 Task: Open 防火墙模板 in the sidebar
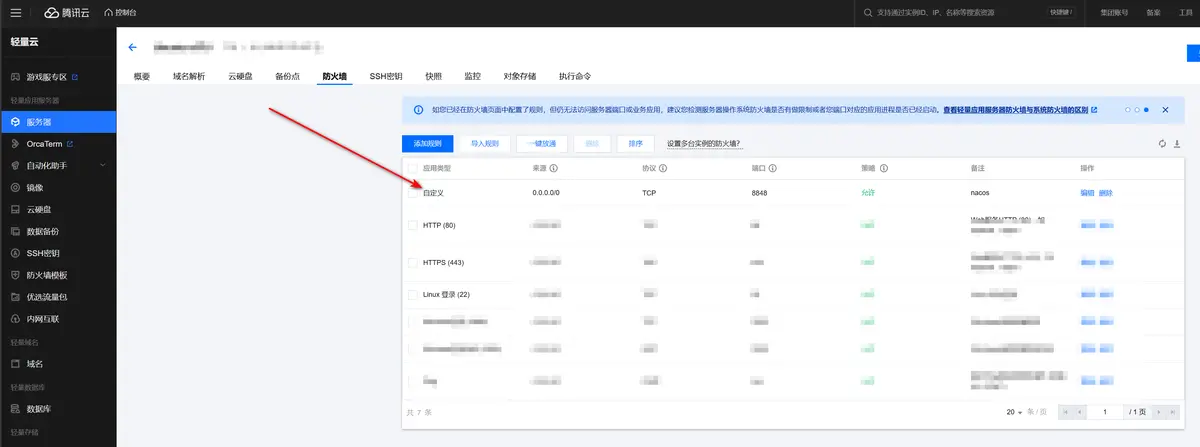coord(58,275)
